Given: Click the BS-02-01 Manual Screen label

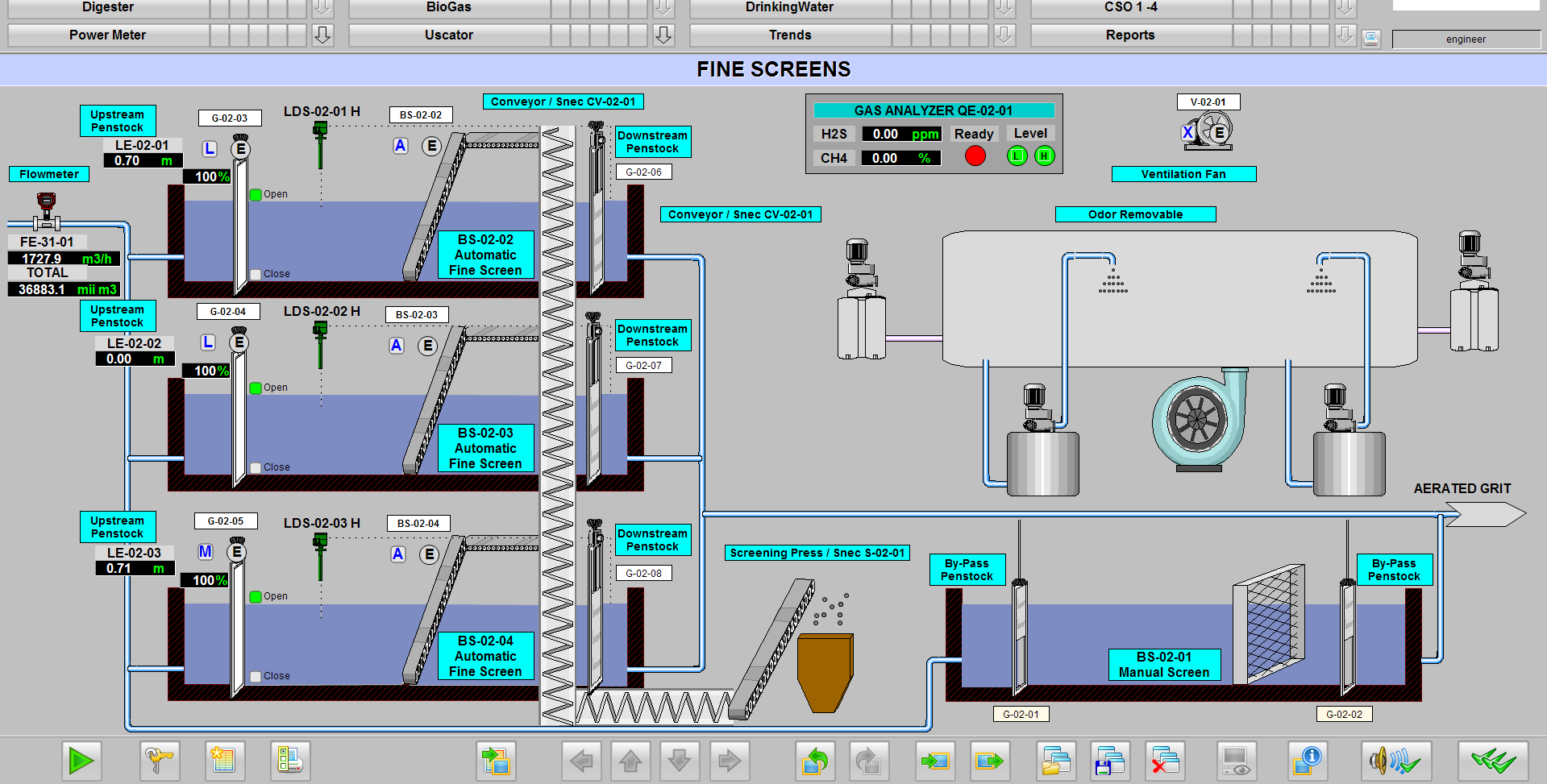Looking at the screenshot, I should point(1163,665).
